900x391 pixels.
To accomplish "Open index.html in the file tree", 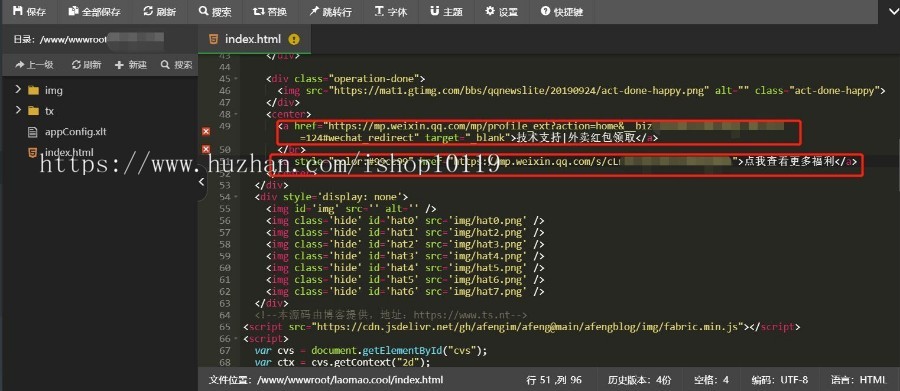I will click(68, 152).
